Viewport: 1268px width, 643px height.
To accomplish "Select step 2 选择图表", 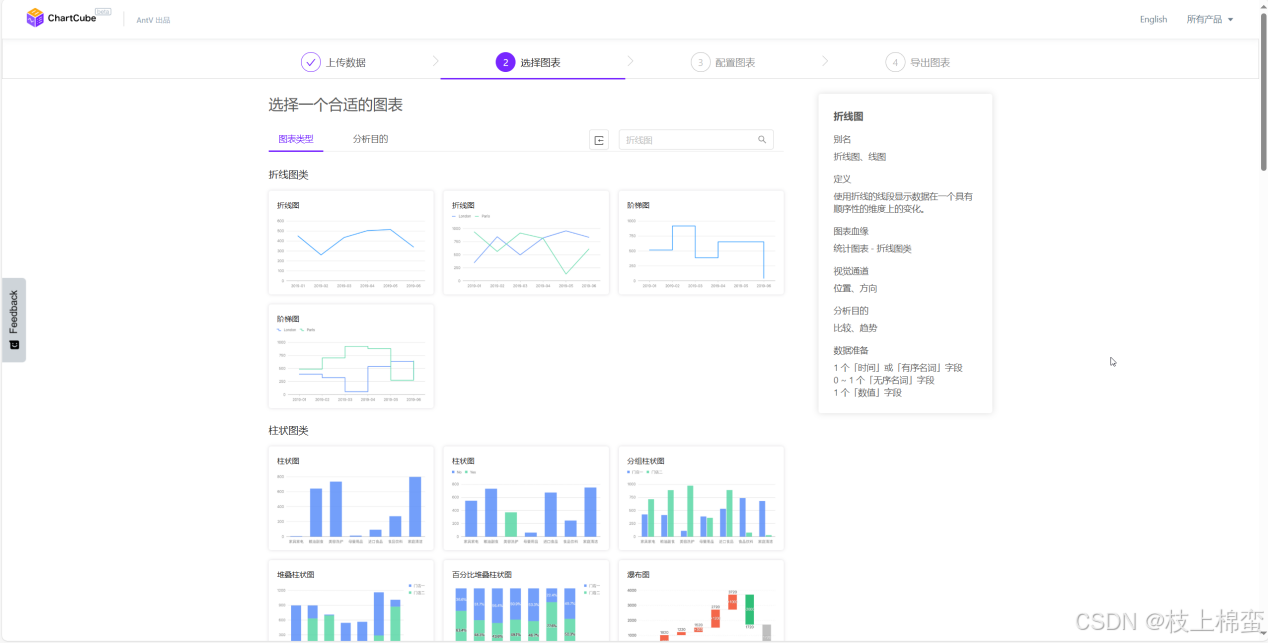I will click(x=528, y=62).
